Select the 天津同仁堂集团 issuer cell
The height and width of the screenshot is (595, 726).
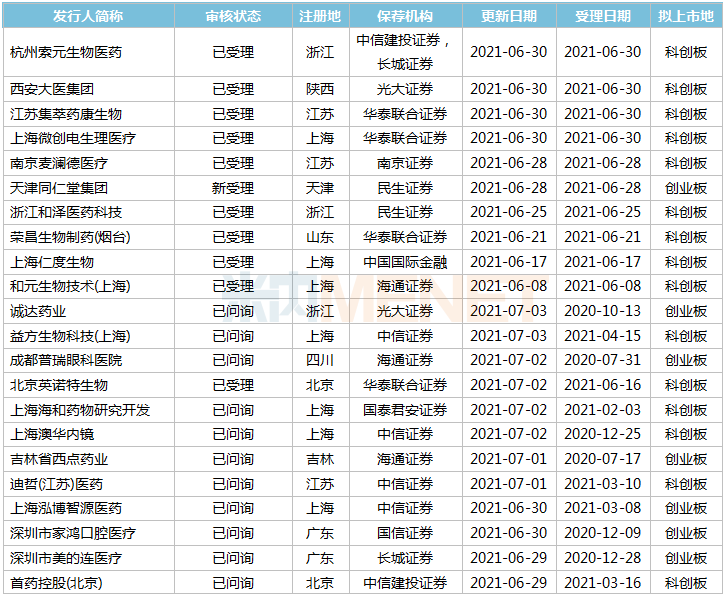[x=88, y=188]
